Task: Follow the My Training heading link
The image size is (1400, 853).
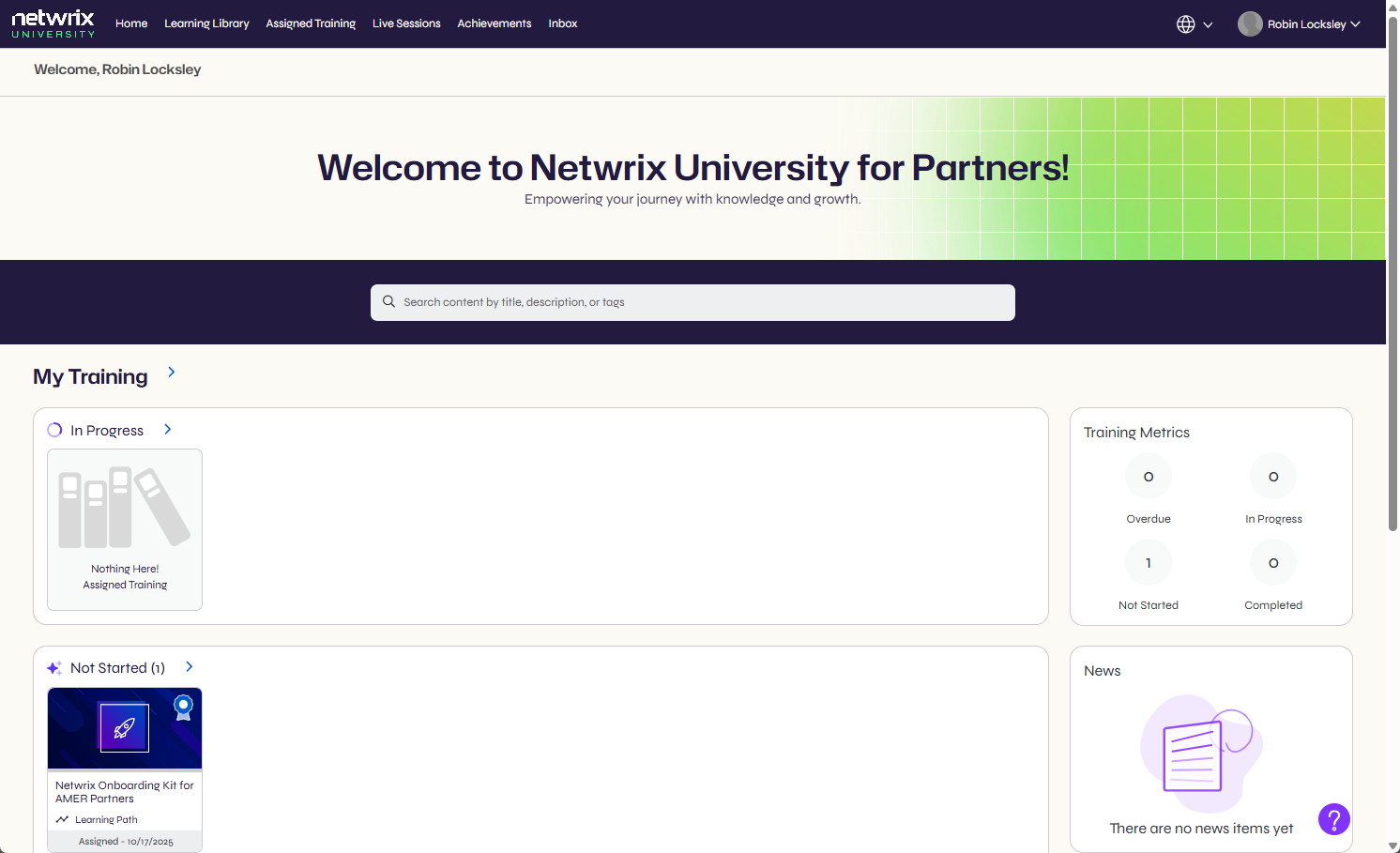Action: click(90, 376)
